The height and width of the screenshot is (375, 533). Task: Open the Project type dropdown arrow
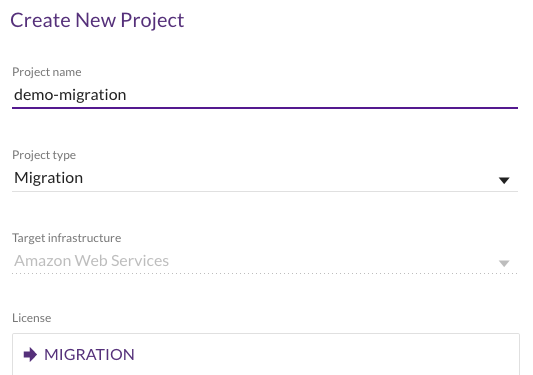point(504,180)
